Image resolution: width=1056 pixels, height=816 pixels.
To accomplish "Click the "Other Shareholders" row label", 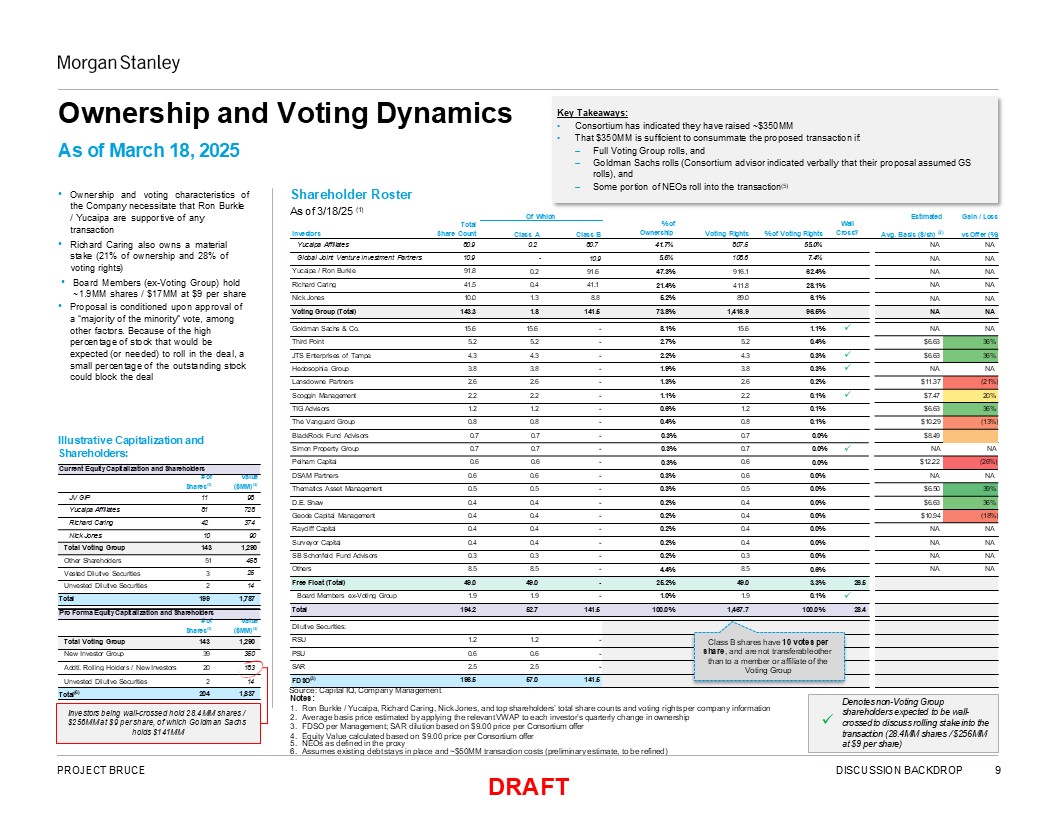I will [92, 561].
